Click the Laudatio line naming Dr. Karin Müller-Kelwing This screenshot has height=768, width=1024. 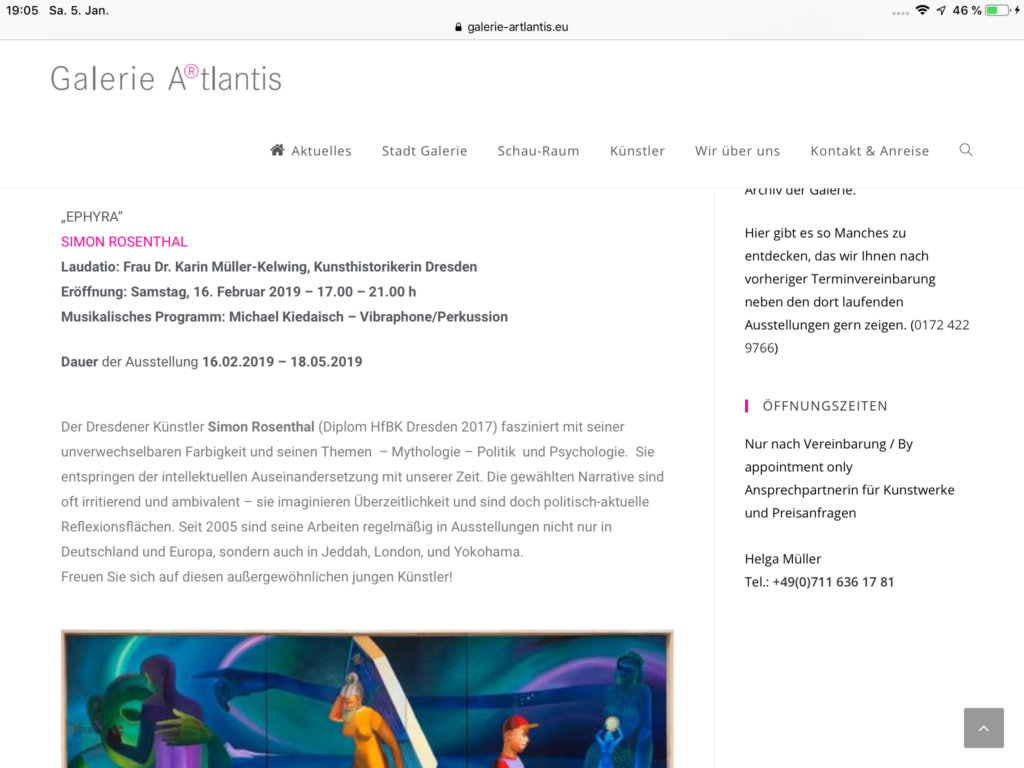269,267
